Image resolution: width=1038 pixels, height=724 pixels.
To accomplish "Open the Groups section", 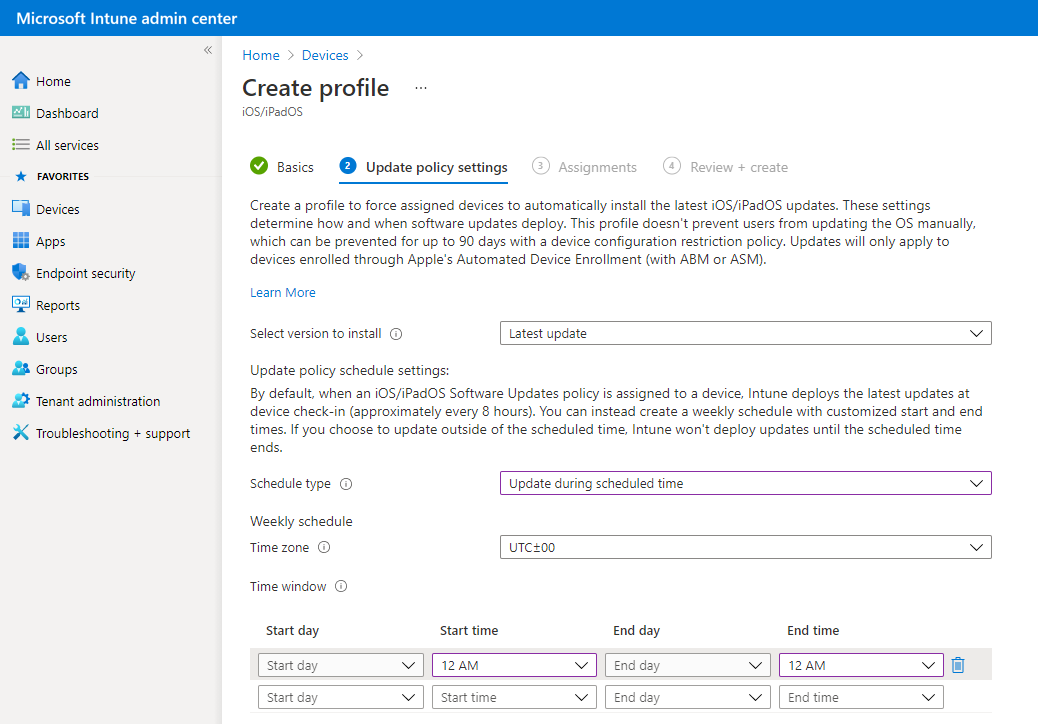I will [x=56, y=368].
